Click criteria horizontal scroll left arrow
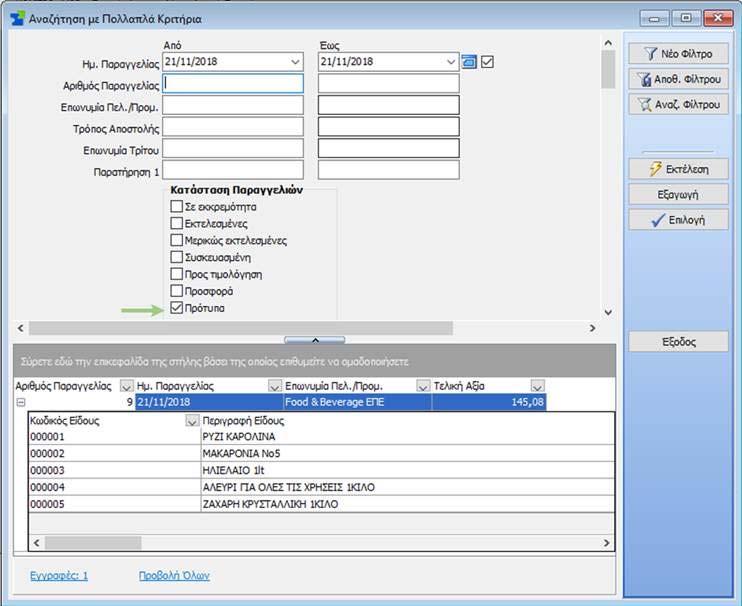742x606 pixels. point(20,328)
